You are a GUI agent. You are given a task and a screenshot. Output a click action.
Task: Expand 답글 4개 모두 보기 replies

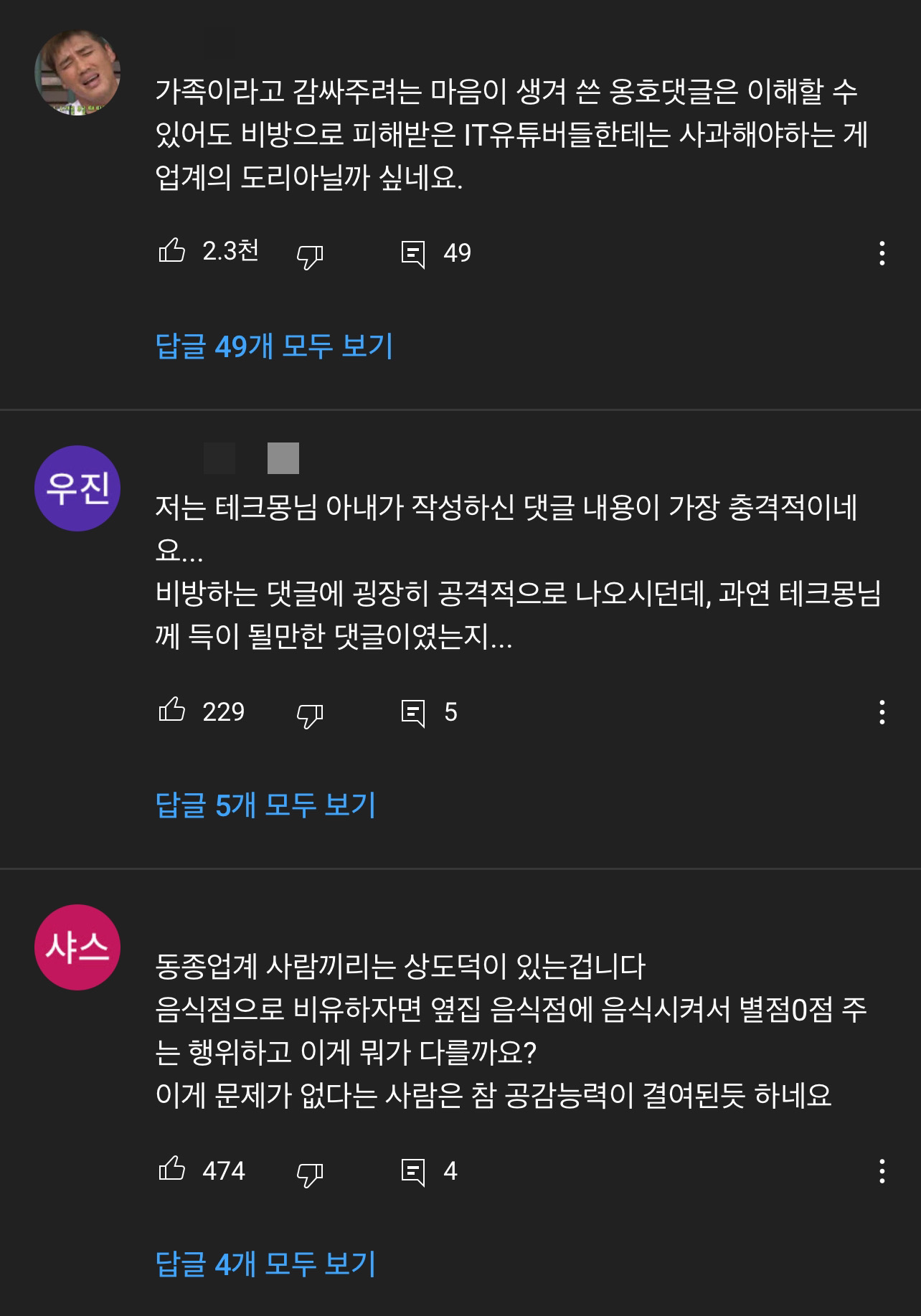(x=265, y=1264)
